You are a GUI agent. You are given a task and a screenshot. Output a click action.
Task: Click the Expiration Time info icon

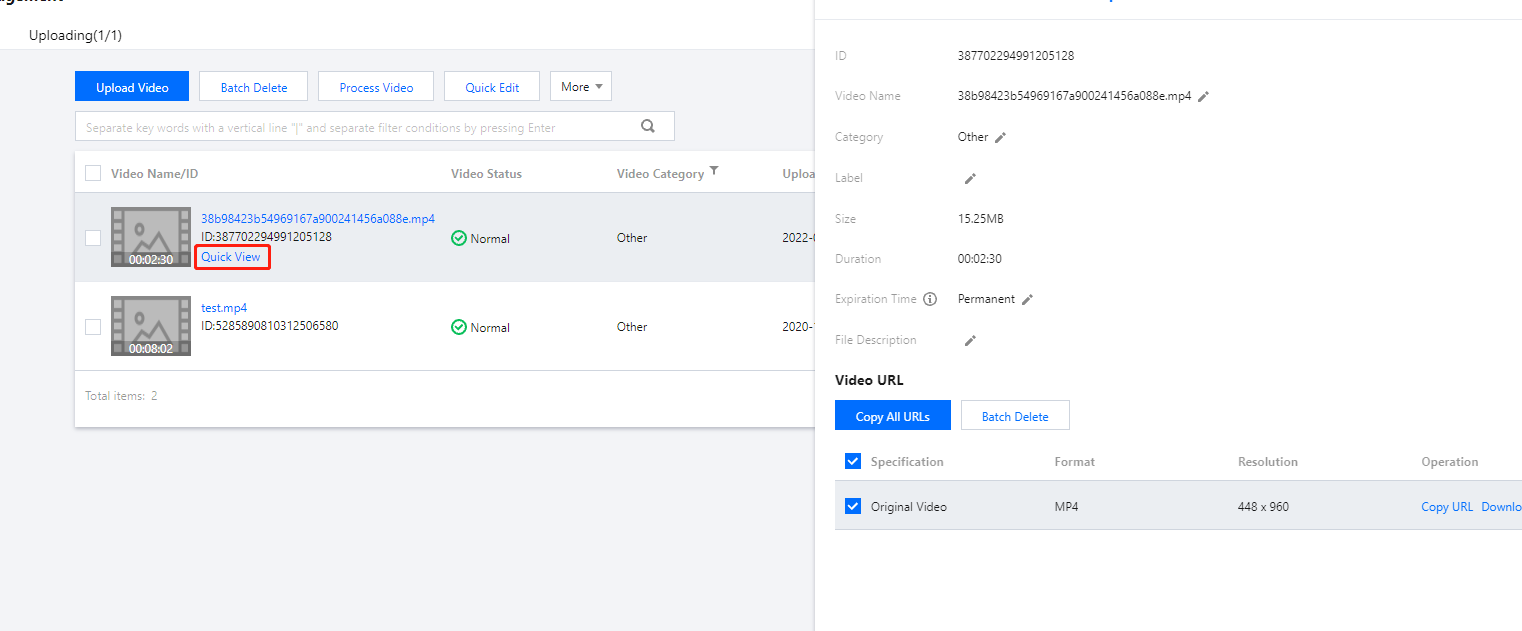coord(930,299)
